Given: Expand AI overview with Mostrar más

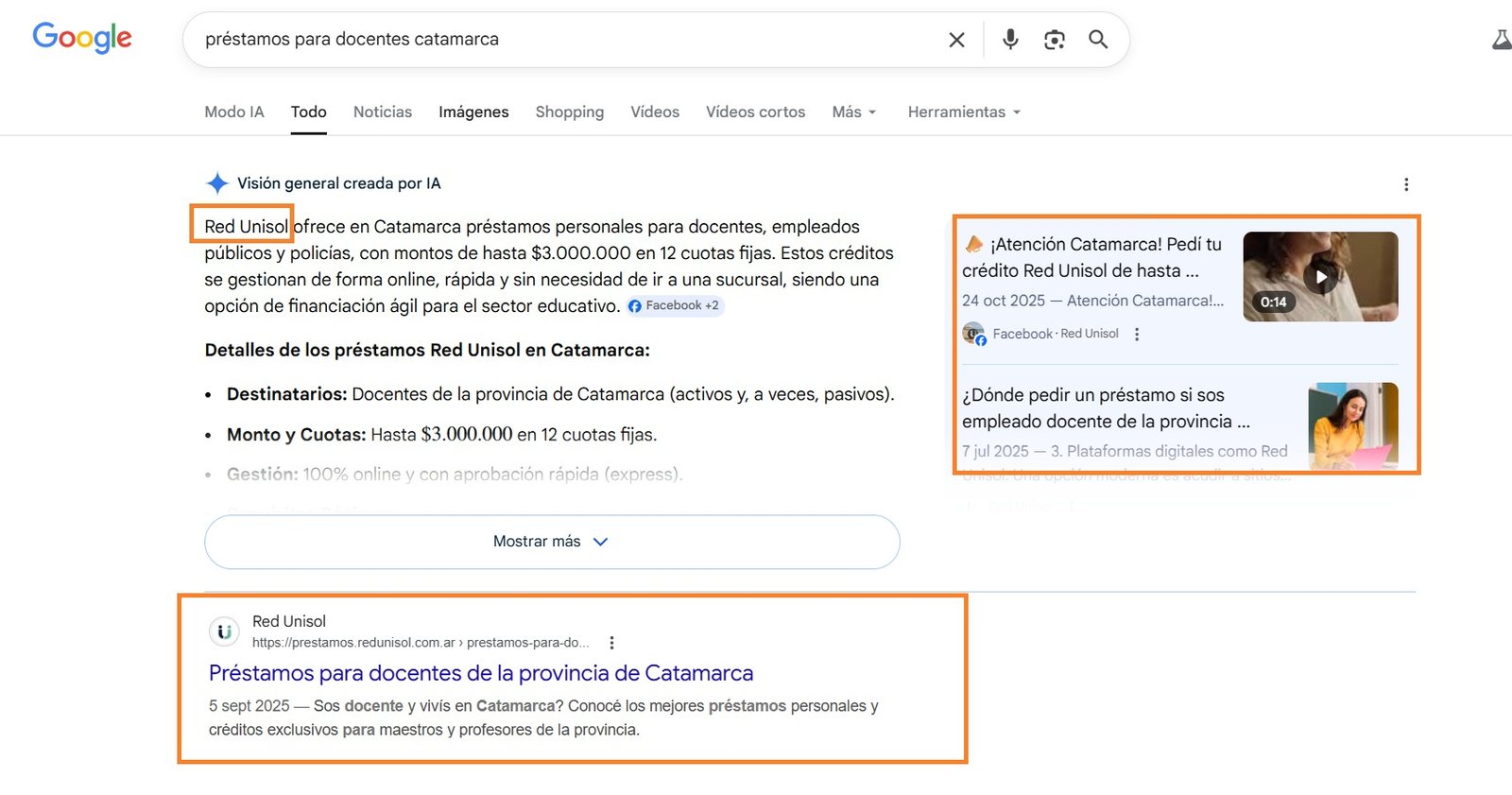Looking at the screenshot, I should [551, 542].
